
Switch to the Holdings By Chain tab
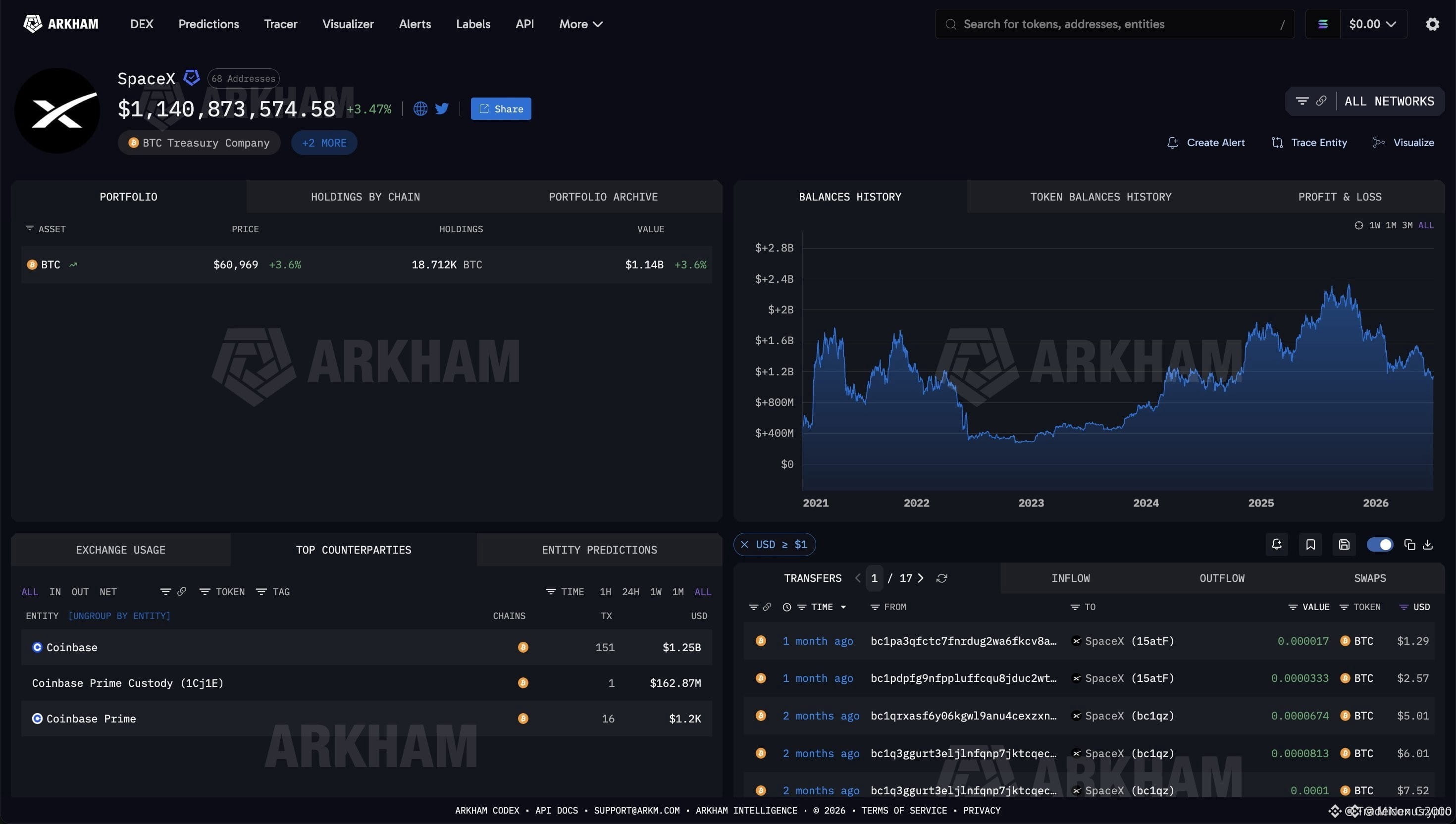pos(365,197)
